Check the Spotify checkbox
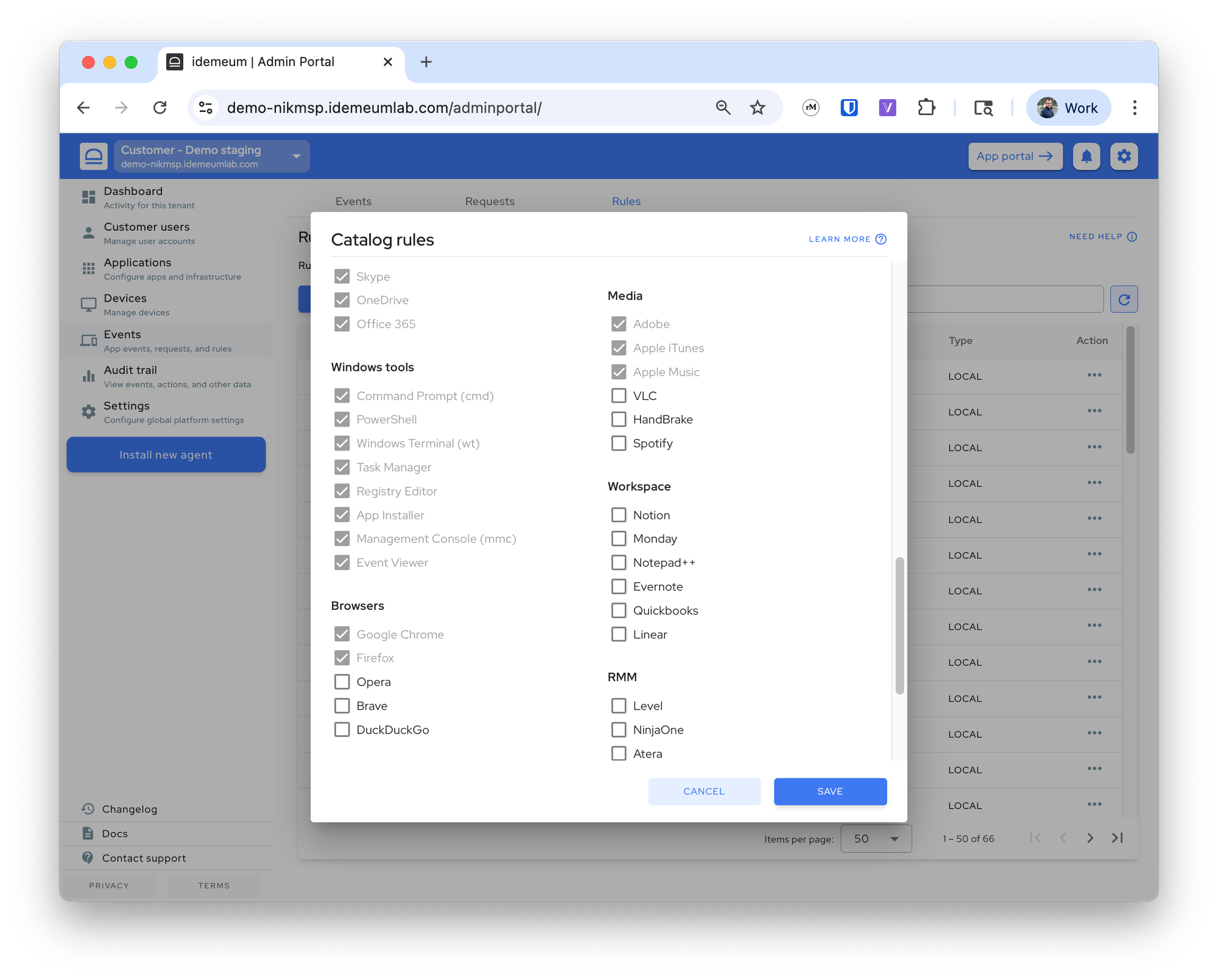Screen dimensions: 1218x980 pyautogui.click(x=619, y=443)
